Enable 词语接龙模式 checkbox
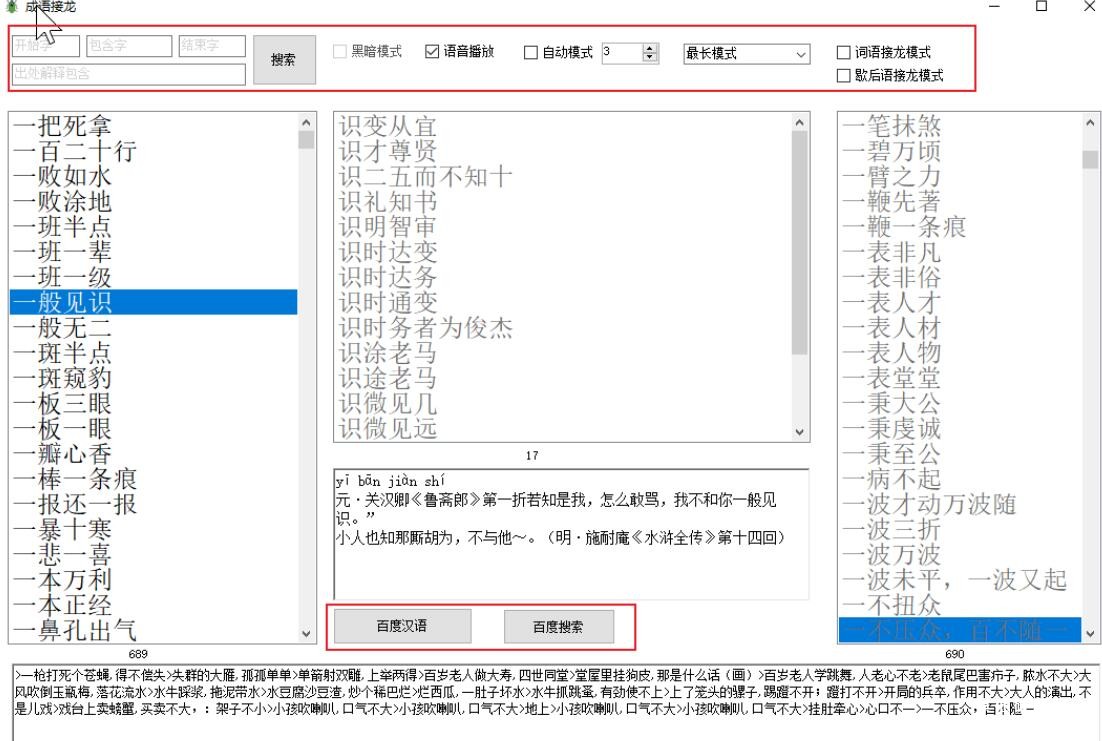 844,53
